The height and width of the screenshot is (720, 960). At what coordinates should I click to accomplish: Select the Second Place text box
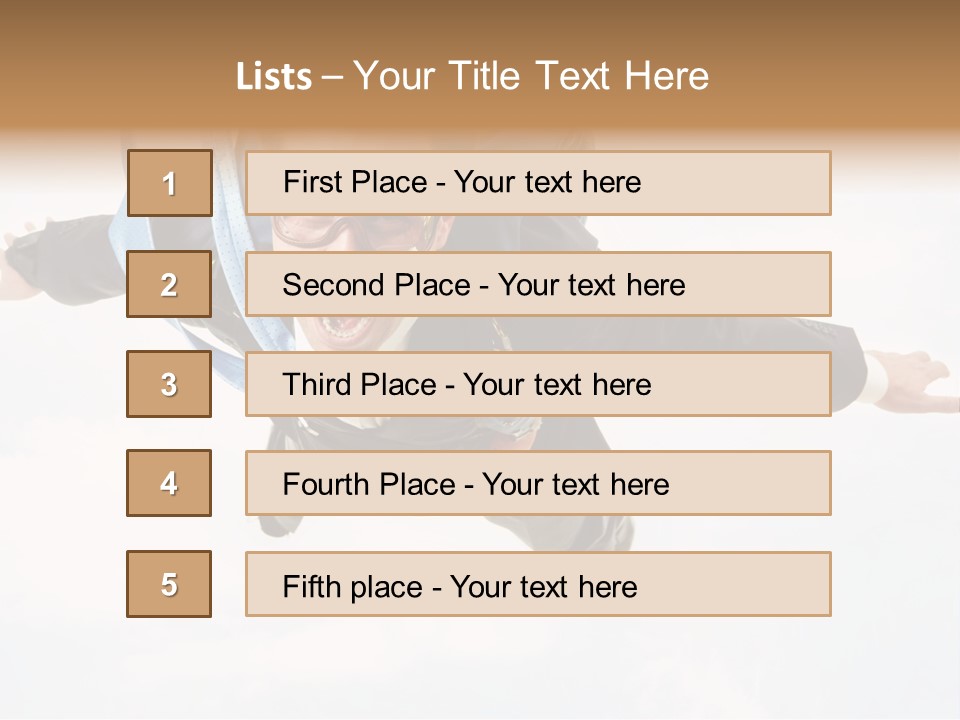(x=538, y=284)
